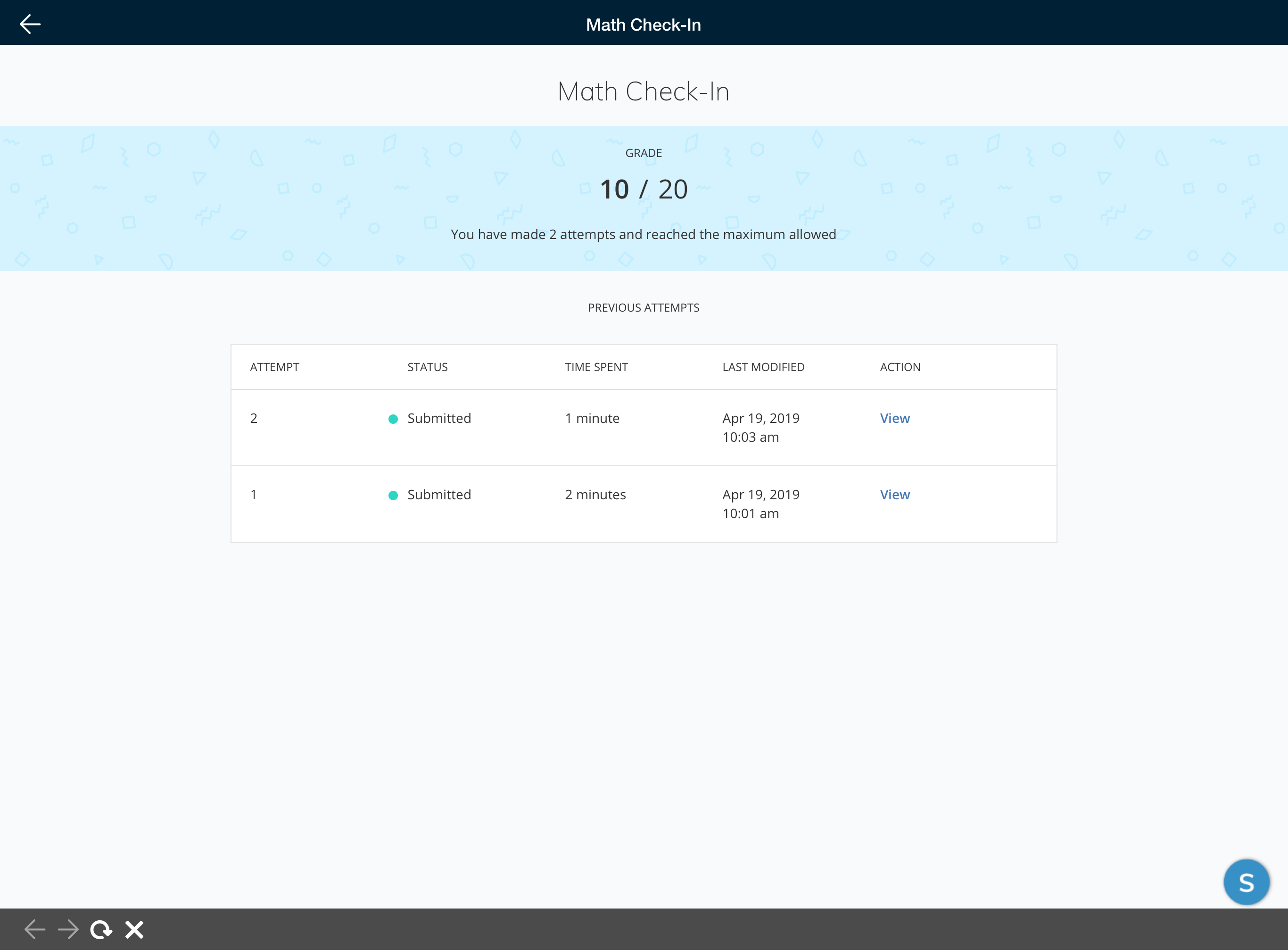1288x950 pixels.
Task: Click the PREVIOUS ATTEMPTS section label
Action: point(644,308)
